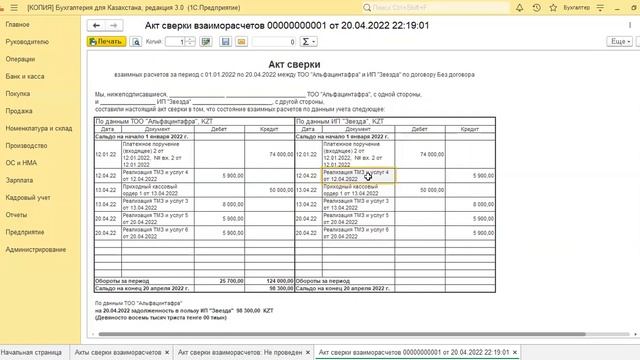Open the Продажа section
This screenshot has width=640, height=360.
19,111
